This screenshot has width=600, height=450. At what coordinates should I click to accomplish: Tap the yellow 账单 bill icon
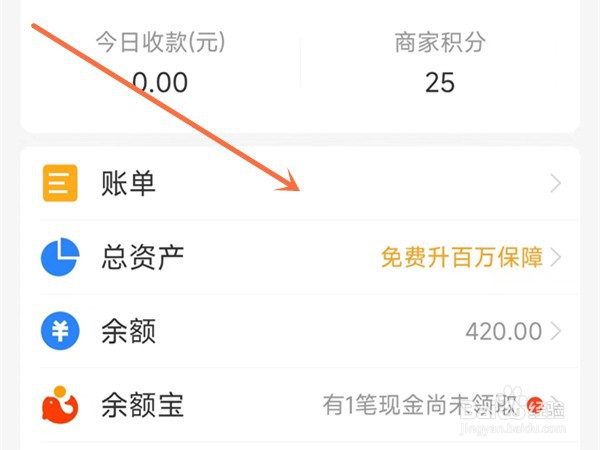coord(60,183)
